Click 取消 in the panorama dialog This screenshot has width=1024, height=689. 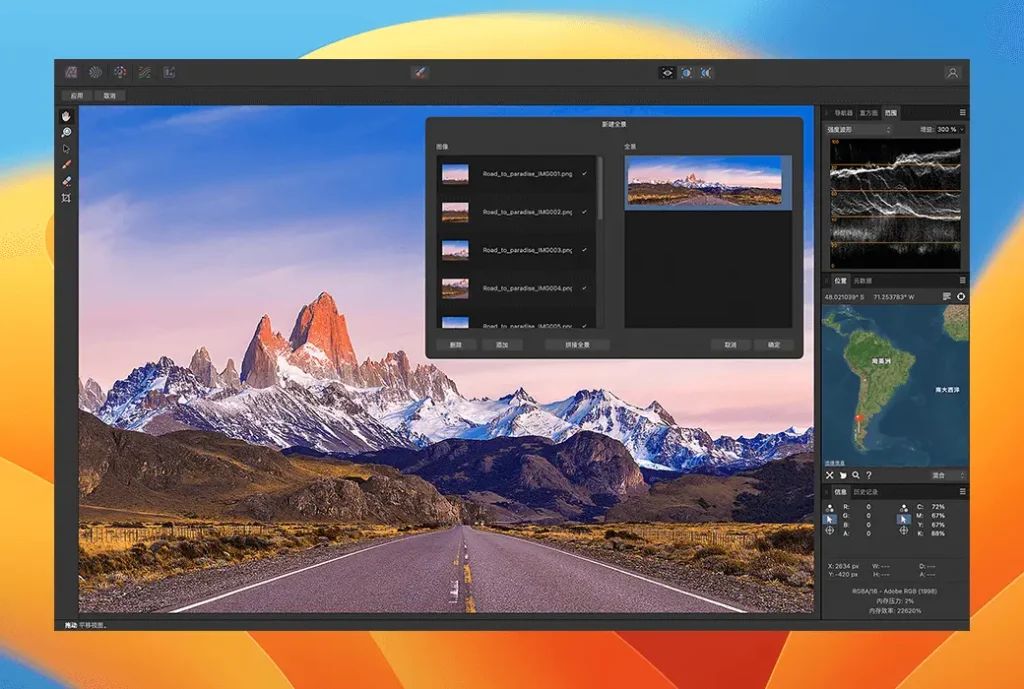pyautogui.click(x=731, y=345)
